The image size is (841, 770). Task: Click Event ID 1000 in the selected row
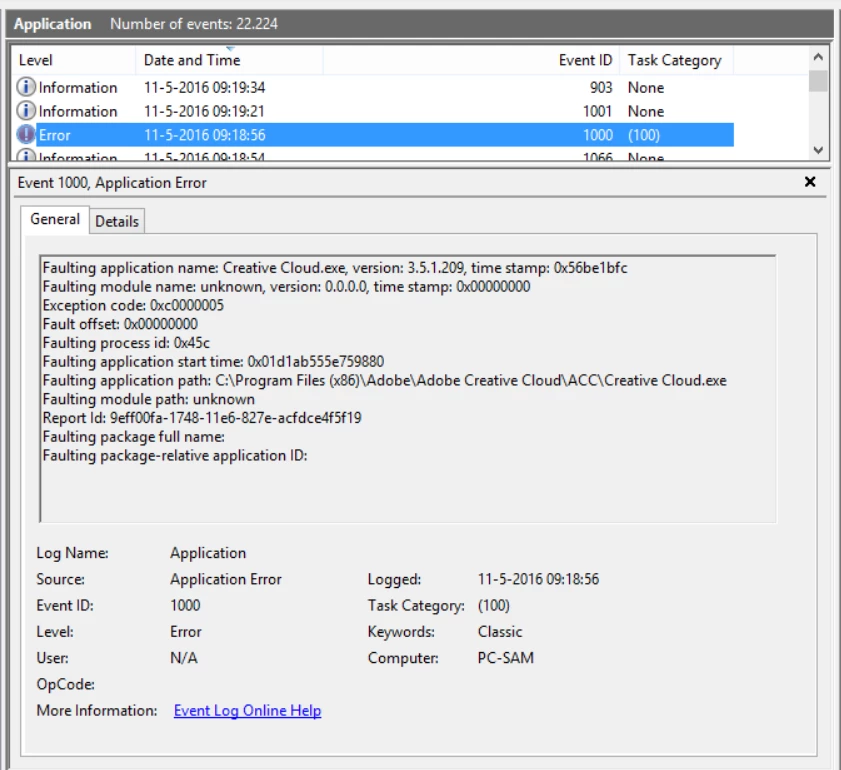coord(597,135)
